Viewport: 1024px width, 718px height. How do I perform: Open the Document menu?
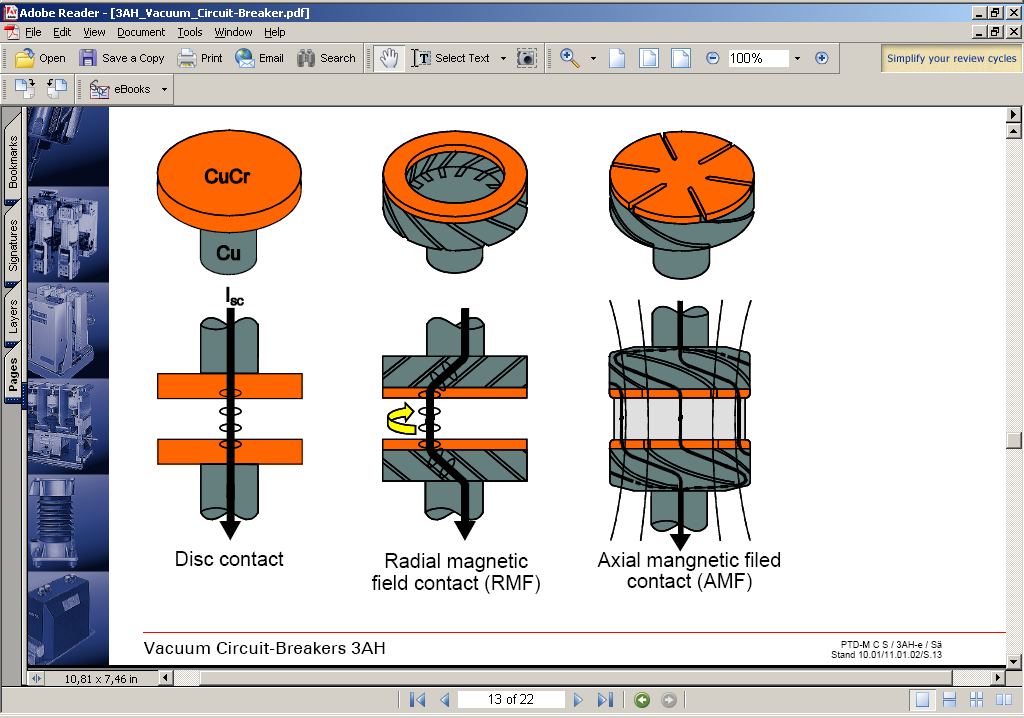(141, 32)
